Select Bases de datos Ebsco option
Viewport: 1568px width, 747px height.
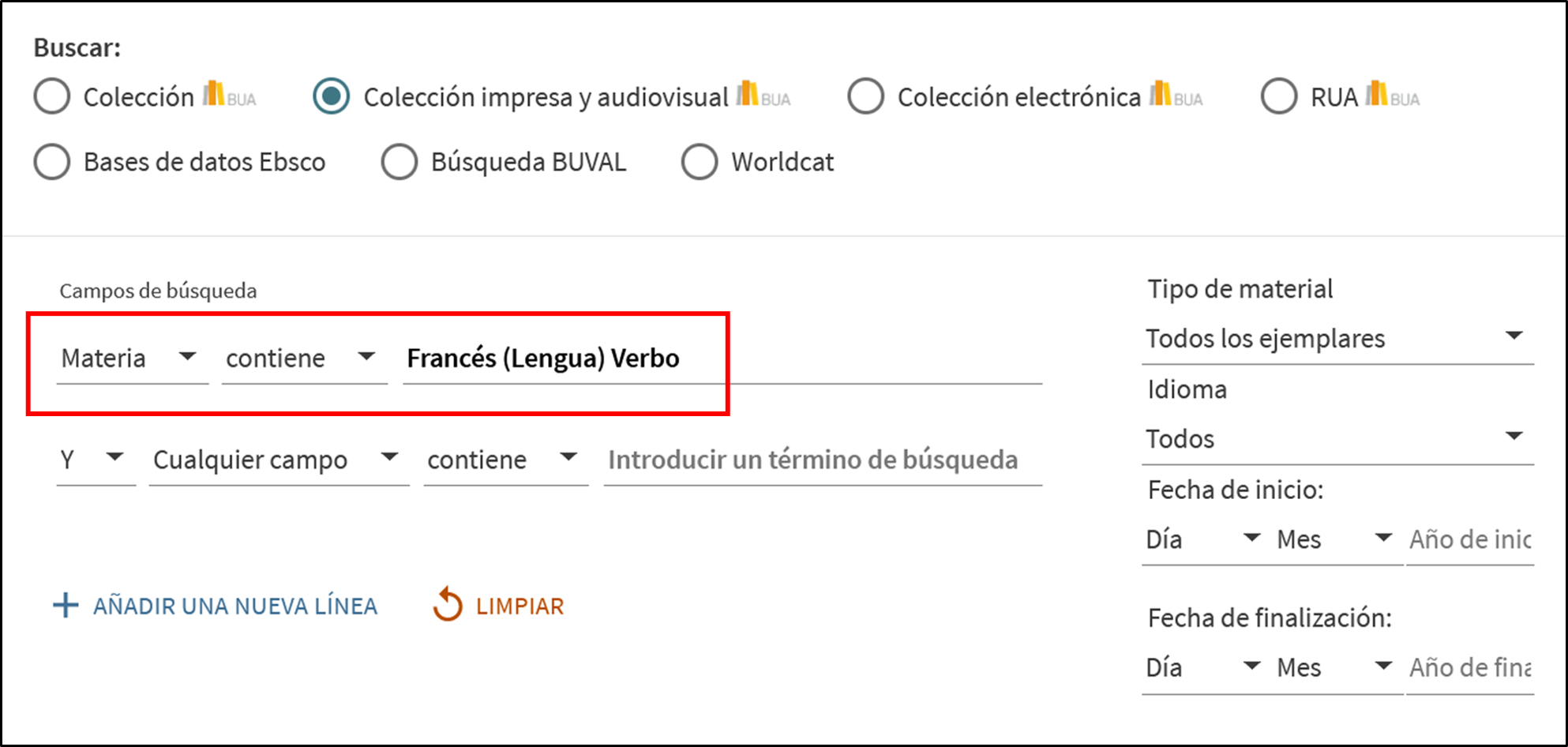[x=53, y=162]
